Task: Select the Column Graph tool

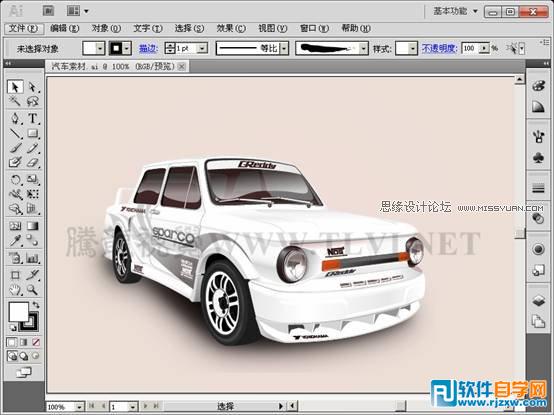Action: (33, 258)
